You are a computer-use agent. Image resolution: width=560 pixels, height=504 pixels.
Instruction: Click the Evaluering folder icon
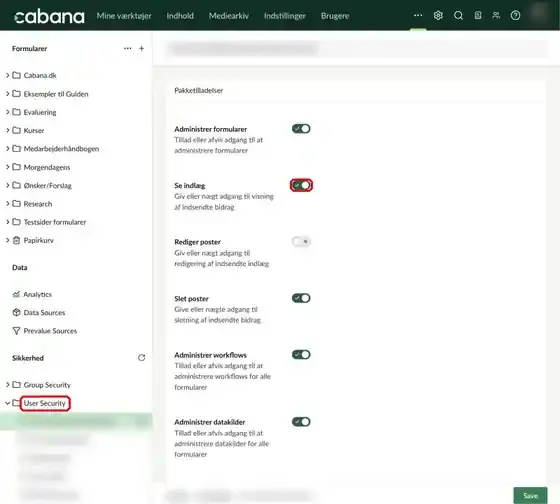[16, 112]
